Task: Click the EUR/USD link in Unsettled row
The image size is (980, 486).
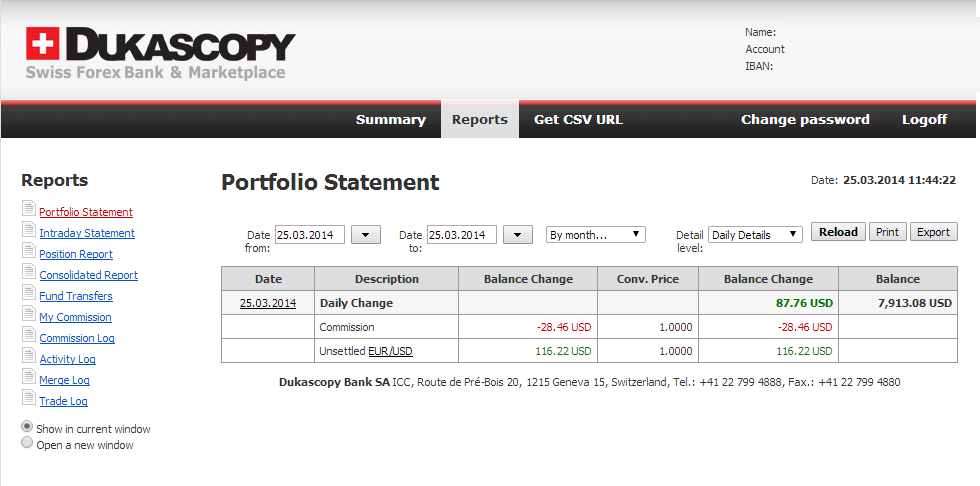Action: pos(390,351)
